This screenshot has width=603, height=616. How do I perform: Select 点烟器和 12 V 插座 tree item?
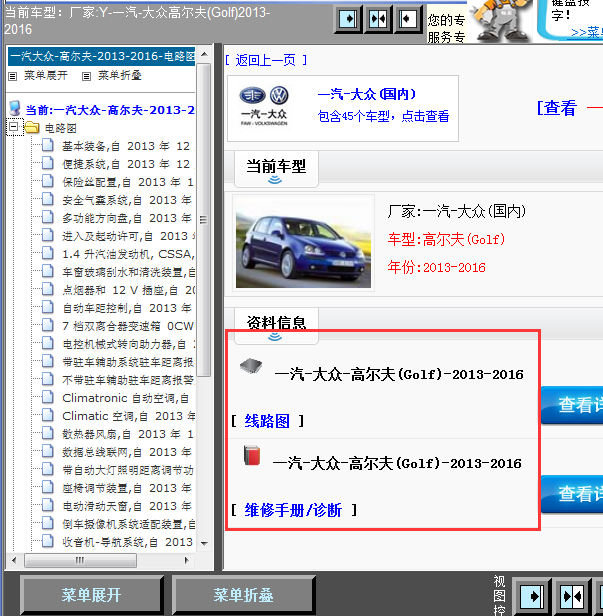click(x=128, y=290)
